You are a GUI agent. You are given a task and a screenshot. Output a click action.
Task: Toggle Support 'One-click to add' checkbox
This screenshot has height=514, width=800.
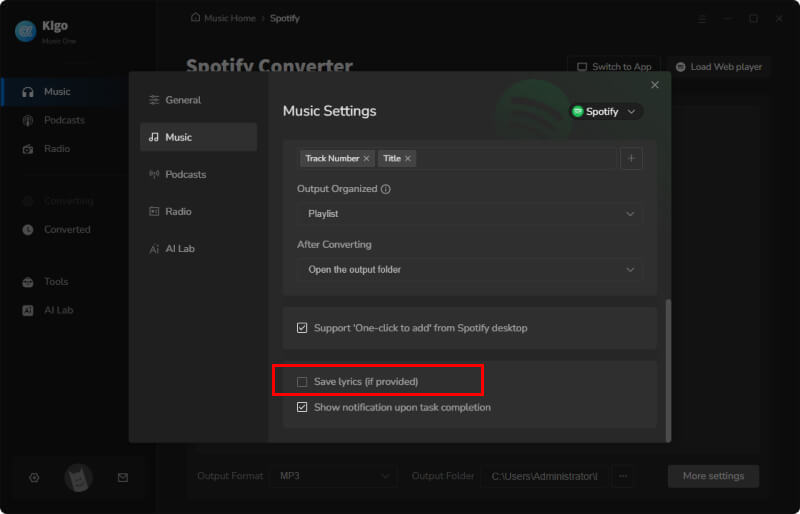302,328
